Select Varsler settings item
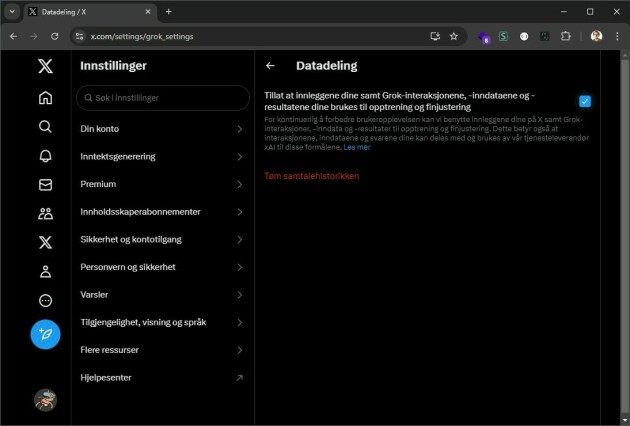 pyautogui.click(x=163, y=295)
